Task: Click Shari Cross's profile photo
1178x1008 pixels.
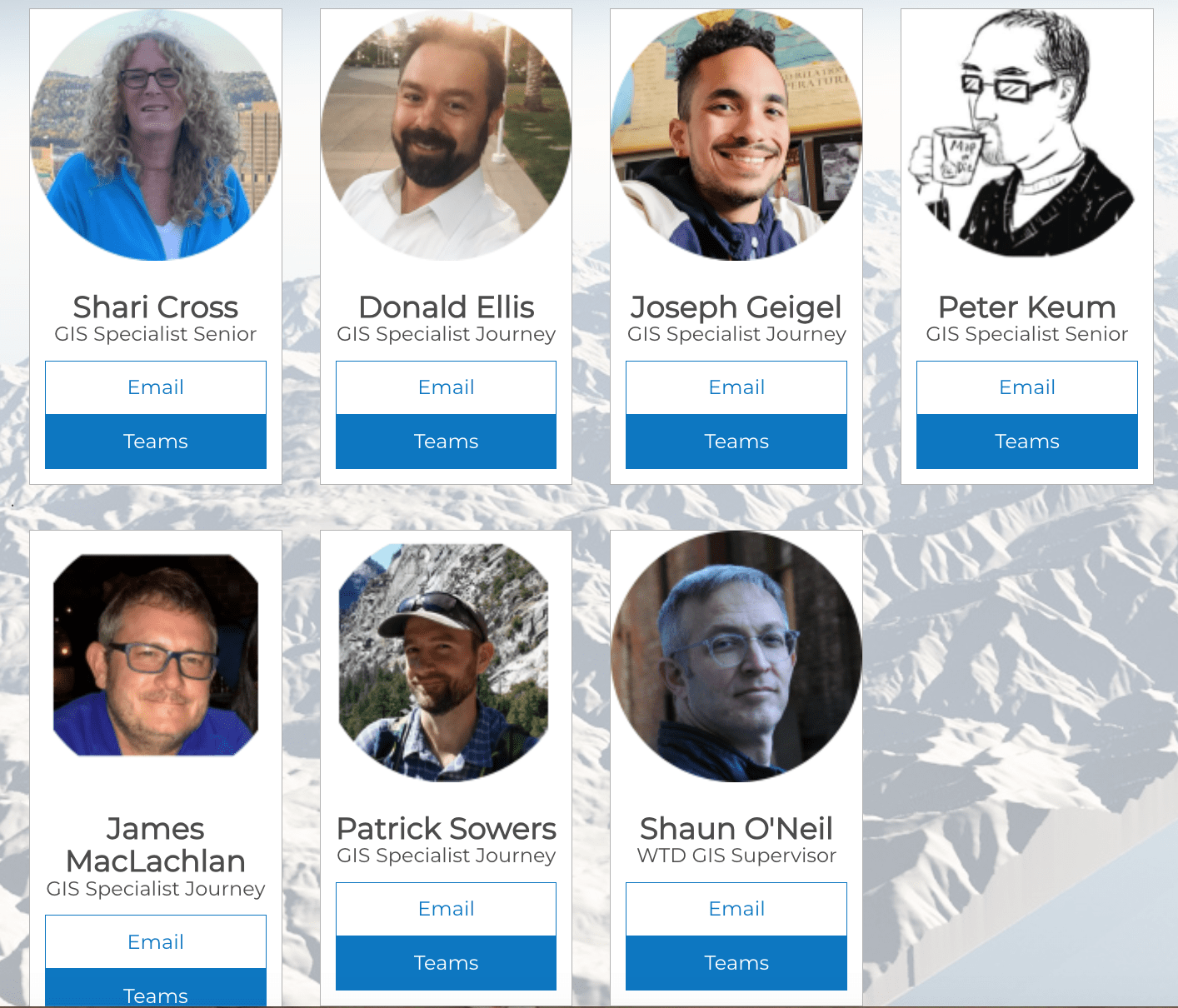Action: [156, 135]
